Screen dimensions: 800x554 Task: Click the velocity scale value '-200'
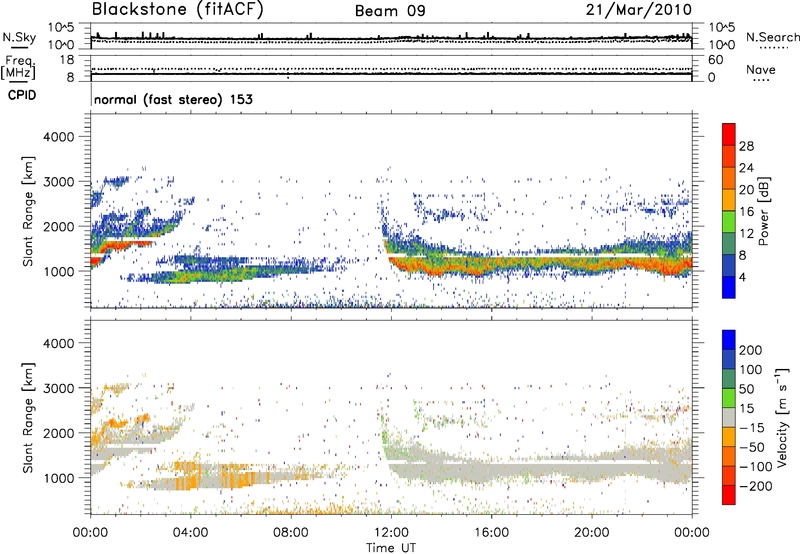click(755, 486)
